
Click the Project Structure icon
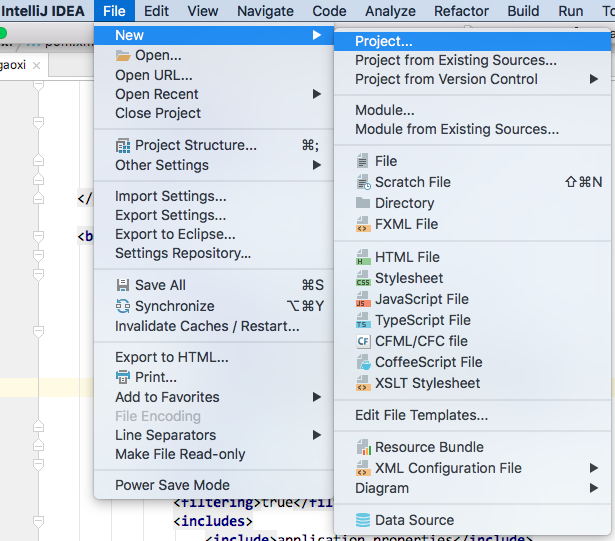[x=123, y=146]
